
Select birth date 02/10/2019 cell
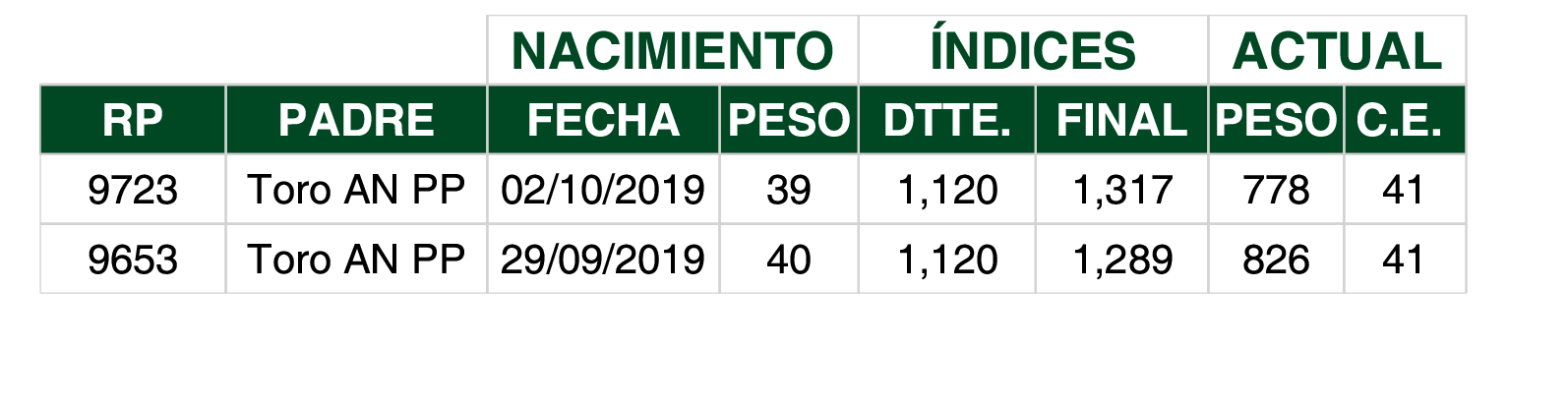(x=603, y=190)
